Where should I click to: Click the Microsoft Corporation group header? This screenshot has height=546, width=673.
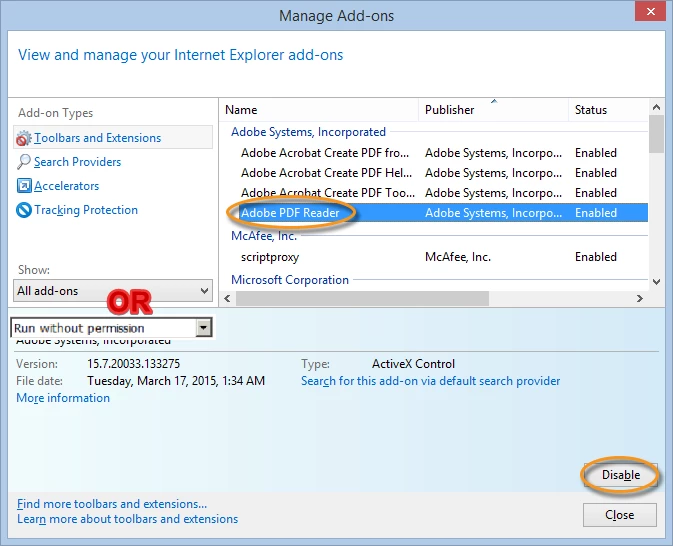(290, 280)
